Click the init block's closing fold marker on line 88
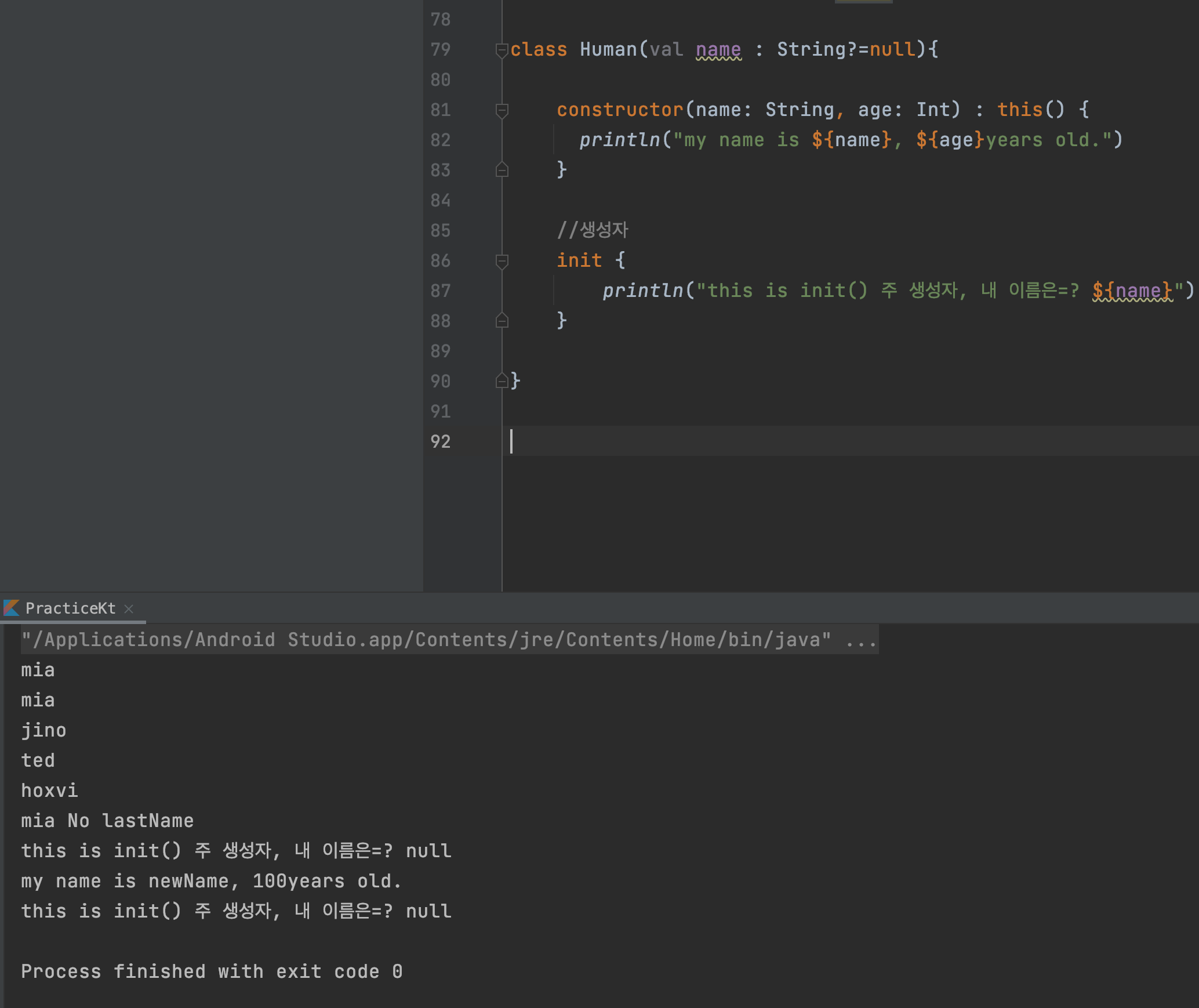 [502, 320]
